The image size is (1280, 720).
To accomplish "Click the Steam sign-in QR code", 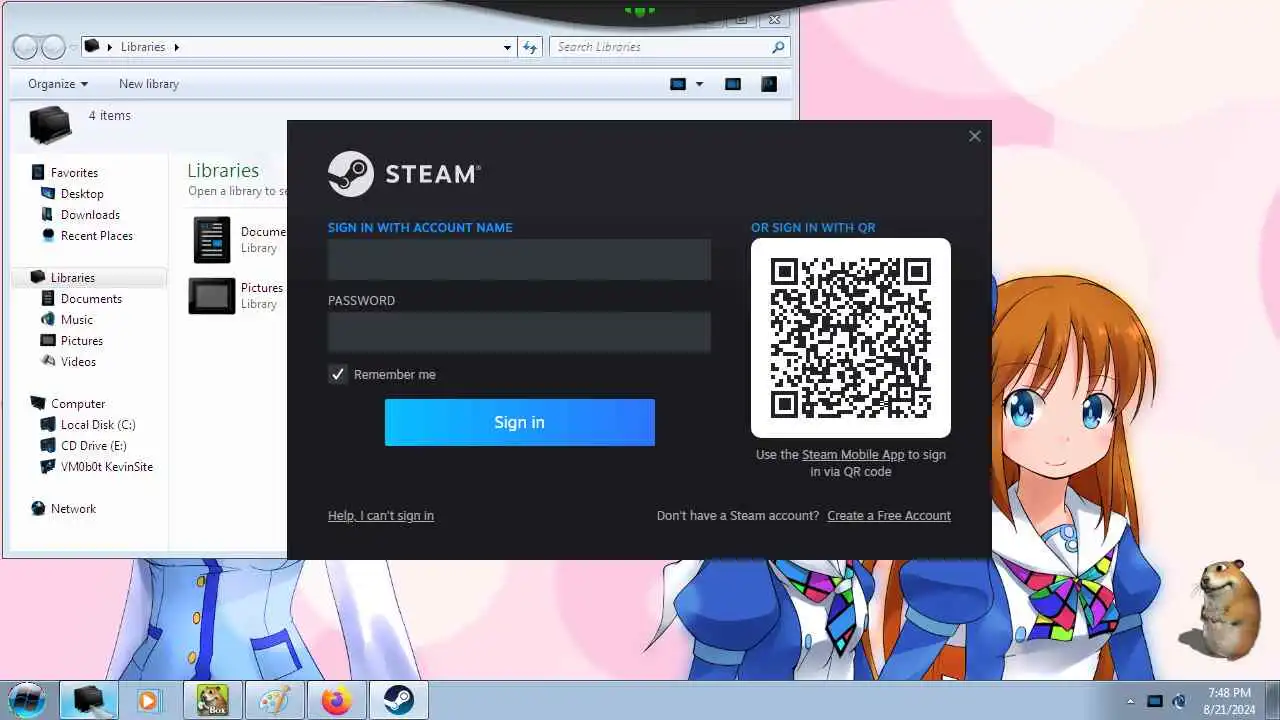I will click(x=851, y=337).
